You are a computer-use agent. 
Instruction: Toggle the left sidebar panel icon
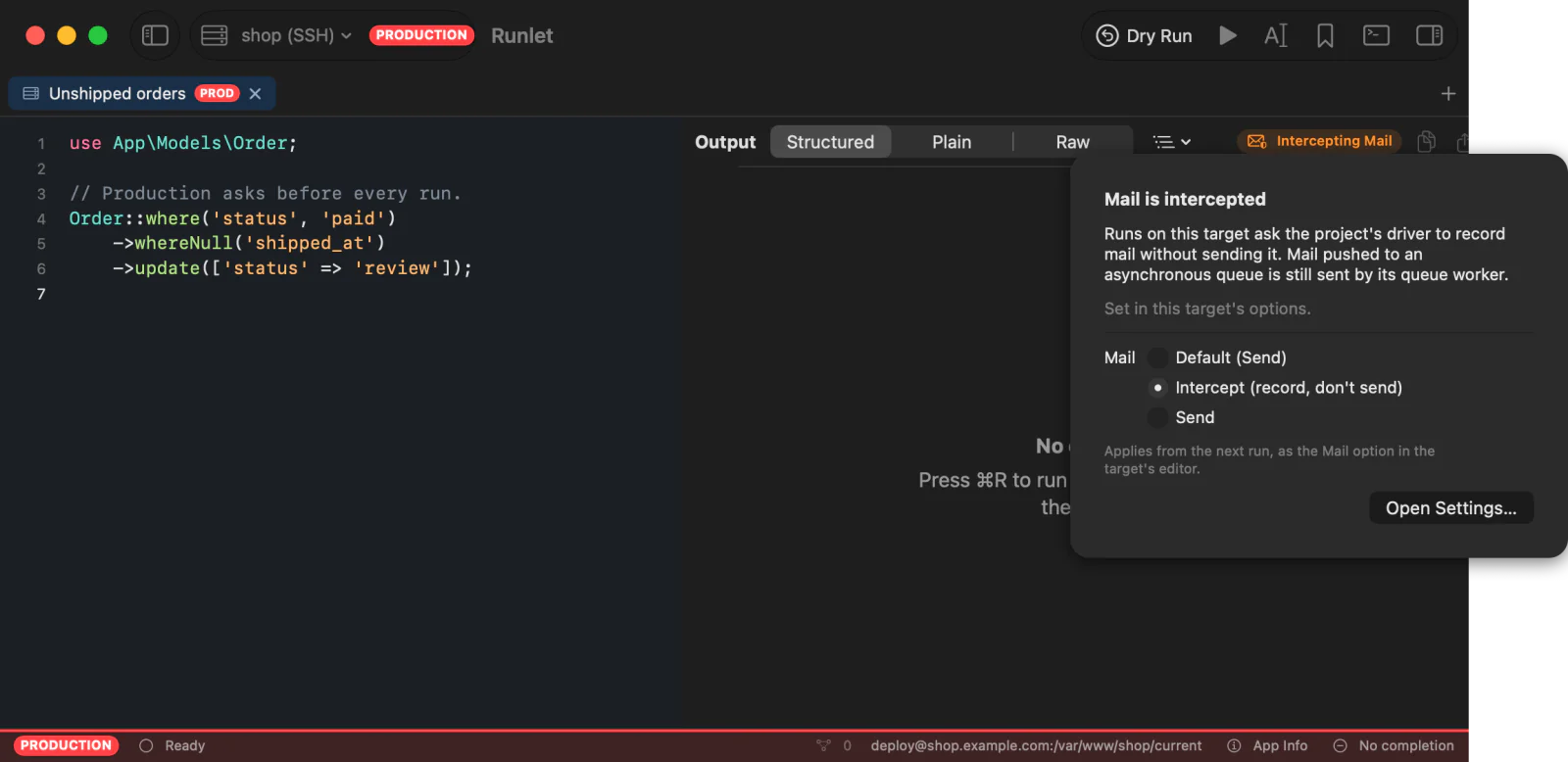(x=155, y=35)
